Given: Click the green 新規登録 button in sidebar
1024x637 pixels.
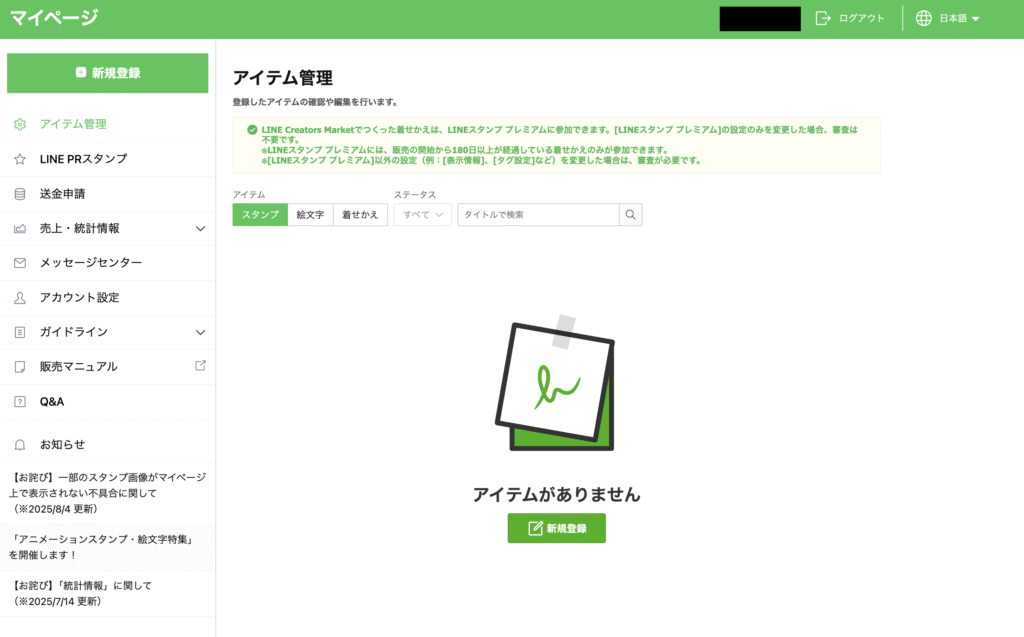Looking at the screenshot, I should pos(108,73).
